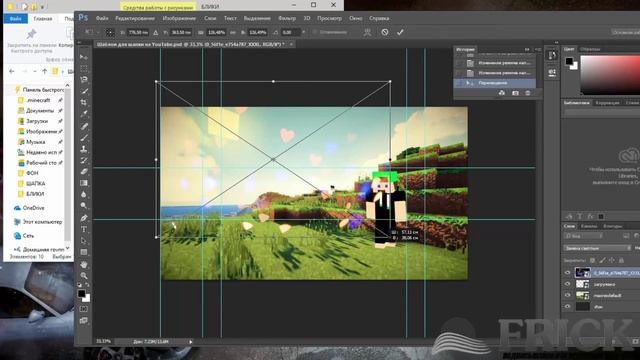The image size is (640, 360).
Task: Swap foreground and background colors in toolbar
Action: (x=87, y=284)
